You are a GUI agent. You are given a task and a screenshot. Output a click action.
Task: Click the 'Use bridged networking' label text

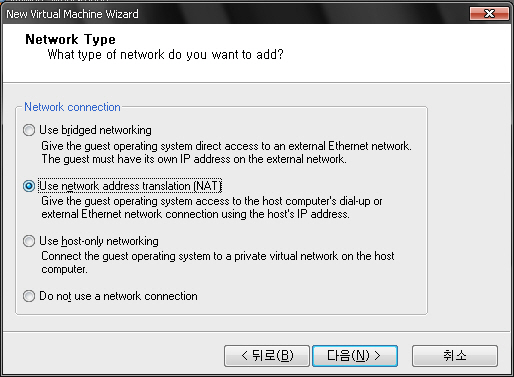[x=95, y=130]
